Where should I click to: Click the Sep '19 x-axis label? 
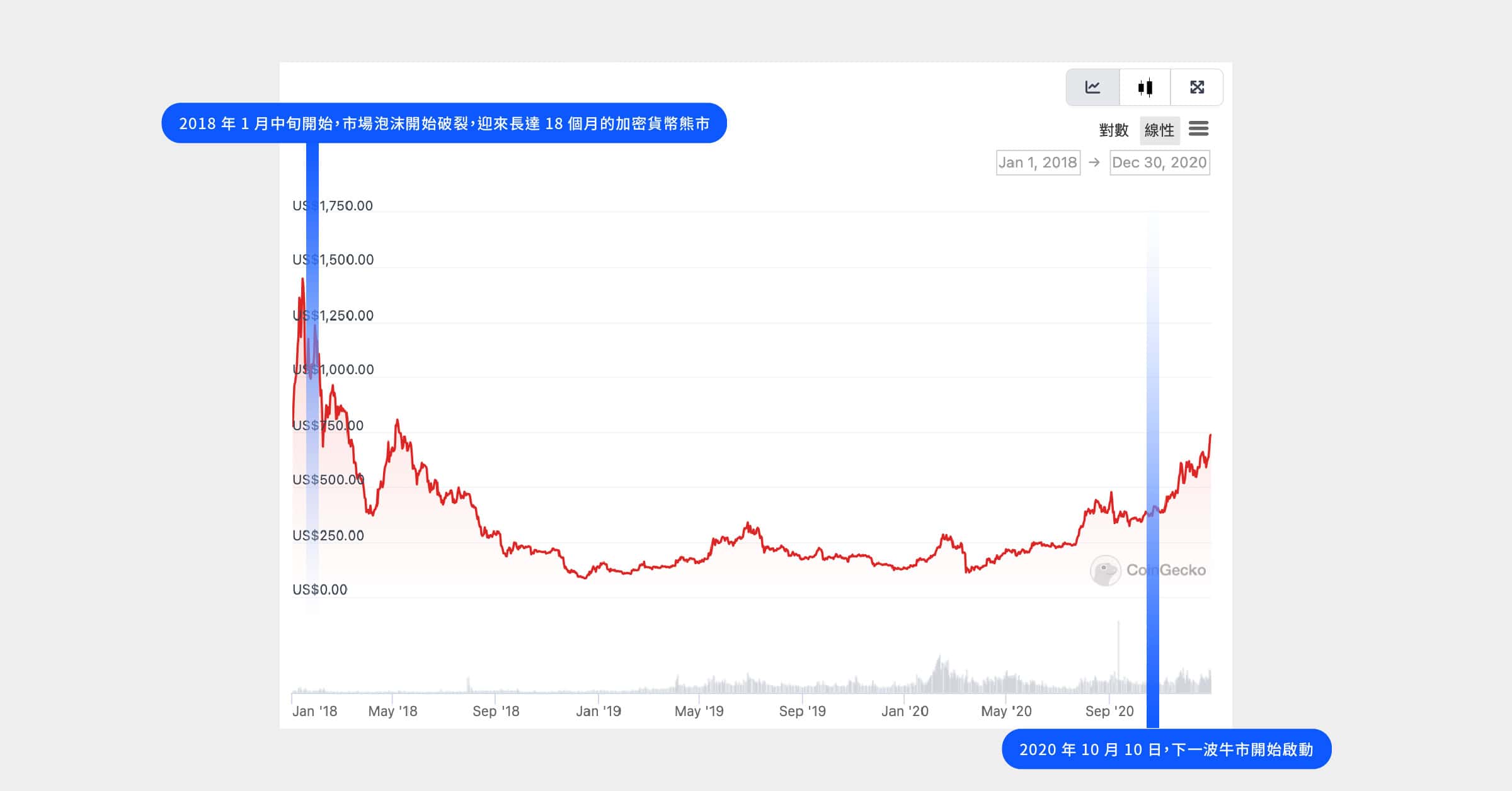tap(802, 712)
